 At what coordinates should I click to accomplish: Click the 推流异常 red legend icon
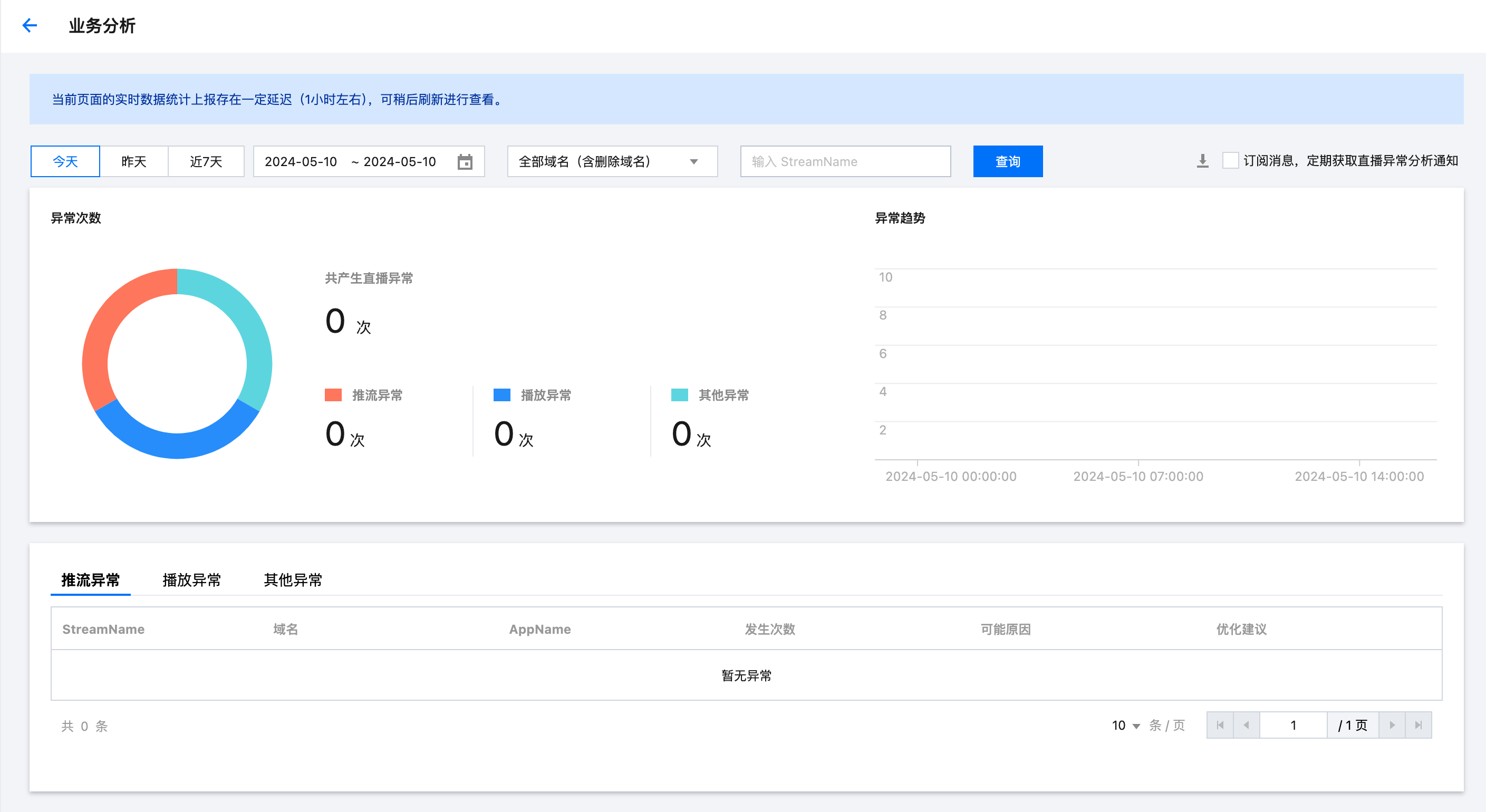333,395
